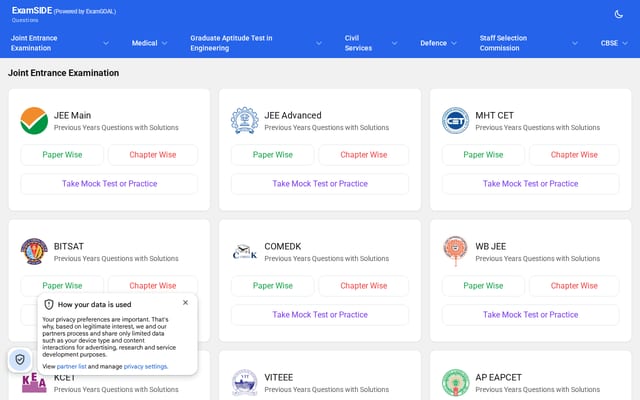Click the MHT CET logo

click(x=456, y=121)
